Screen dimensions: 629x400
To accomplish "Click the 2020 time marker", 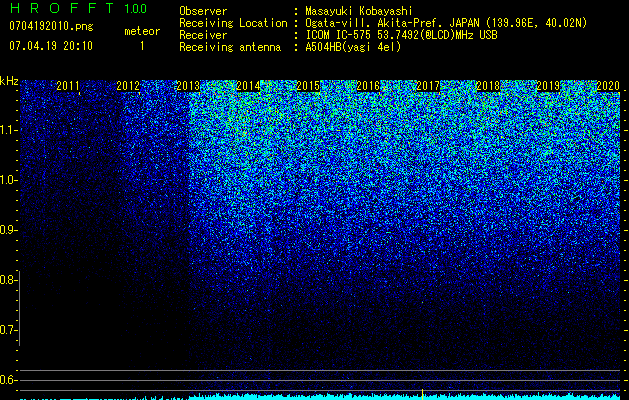I will point(608,85).
